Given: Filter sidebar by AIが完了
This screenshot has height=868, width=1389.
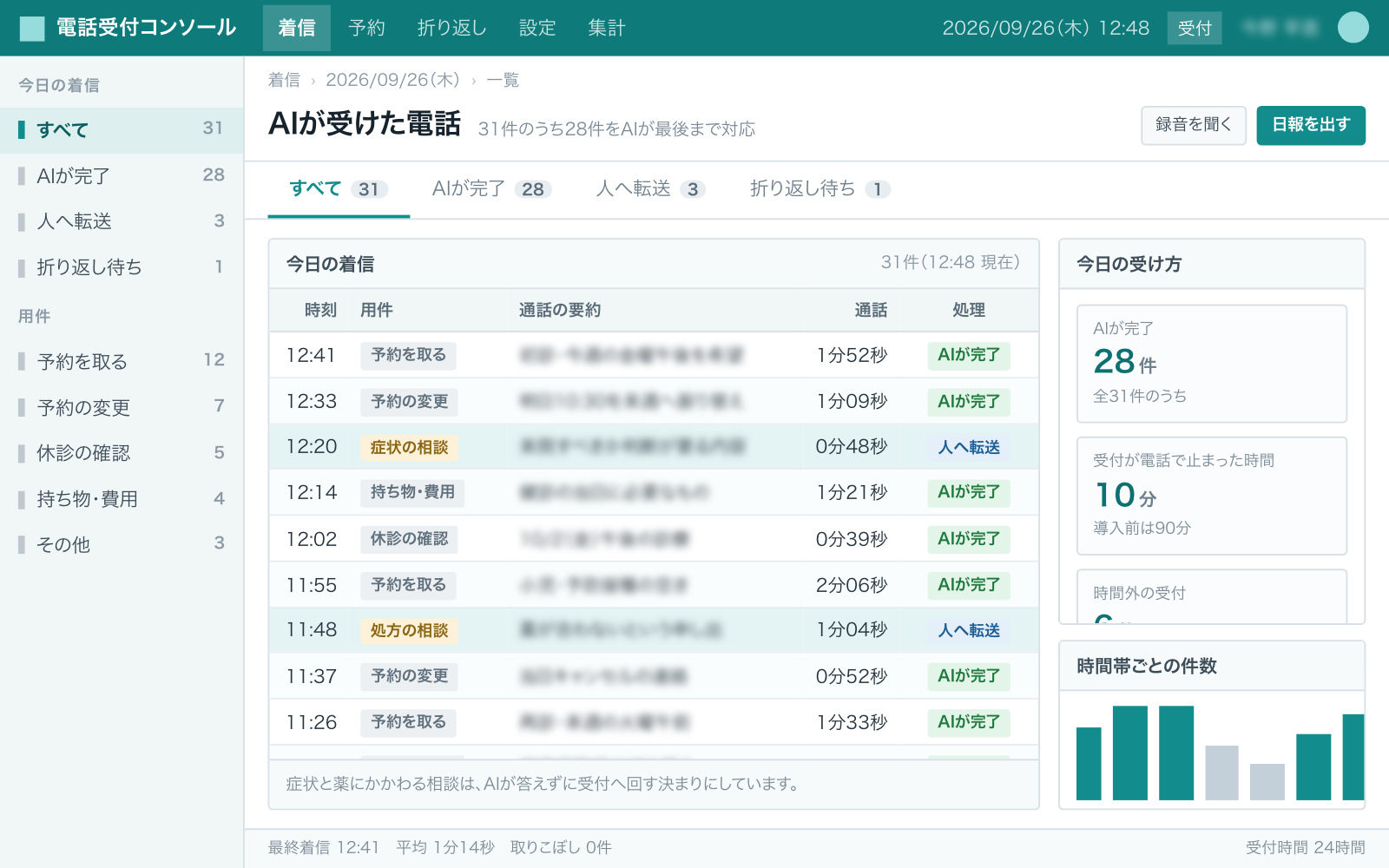Looking at the screenshot, I should [122, 175].
